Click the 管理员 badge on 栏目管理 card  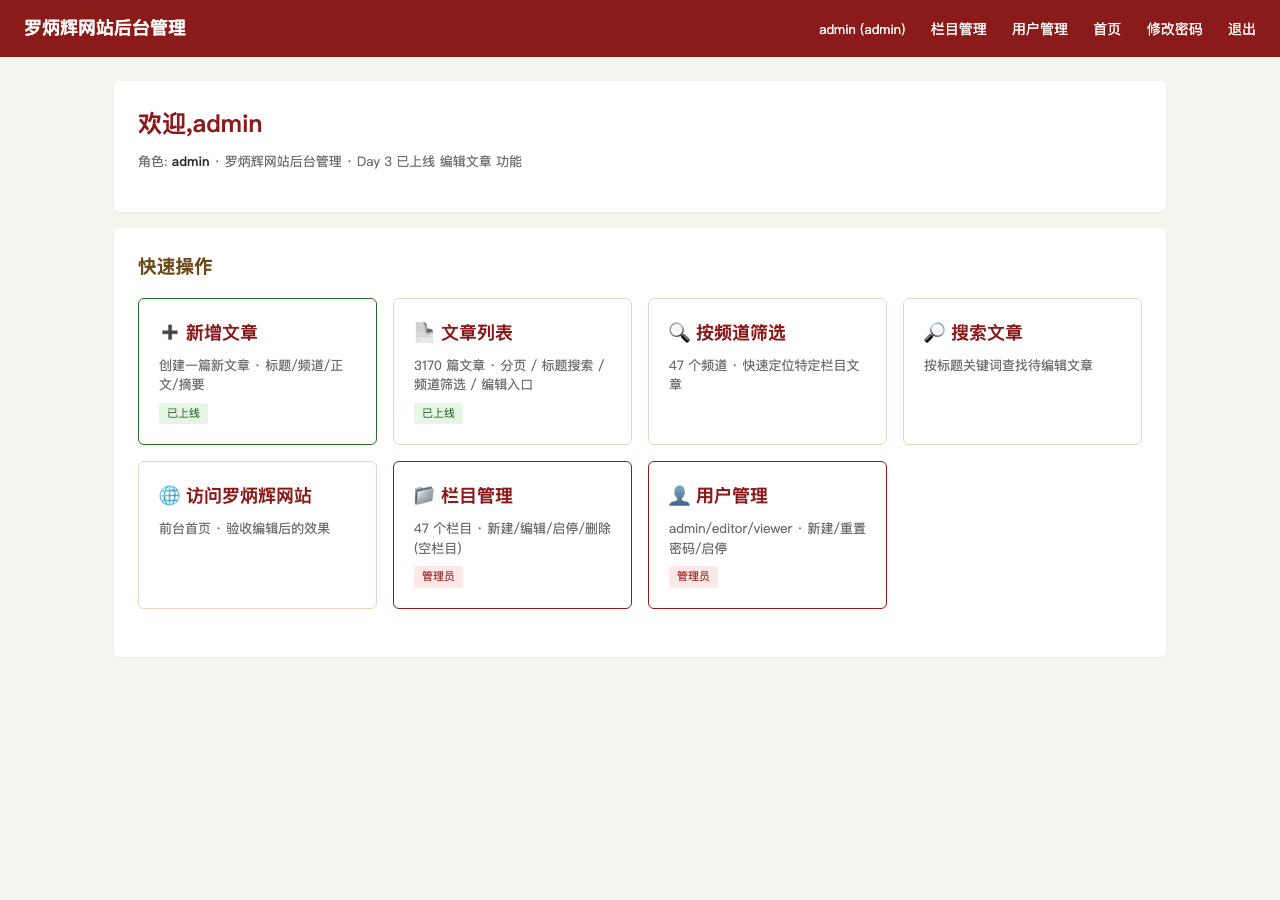(x=438, y=576)
